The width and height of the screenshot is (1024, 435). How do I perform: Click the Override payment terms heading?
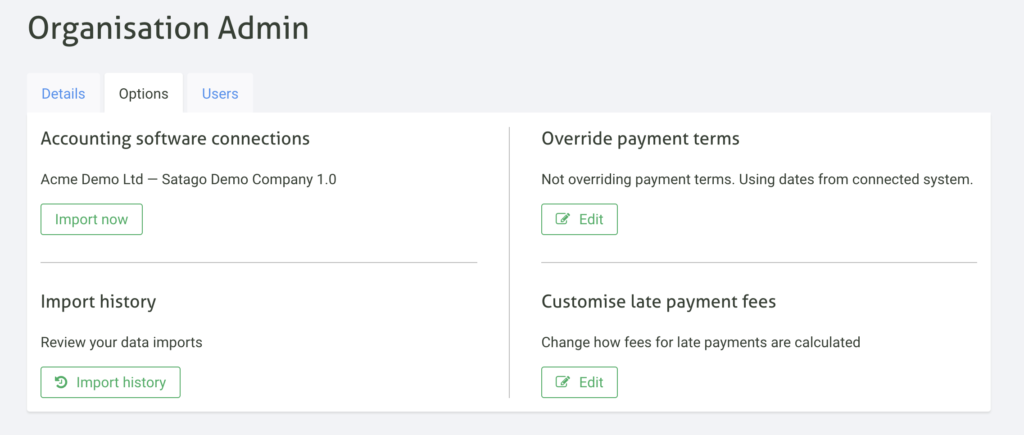point(640,138)
